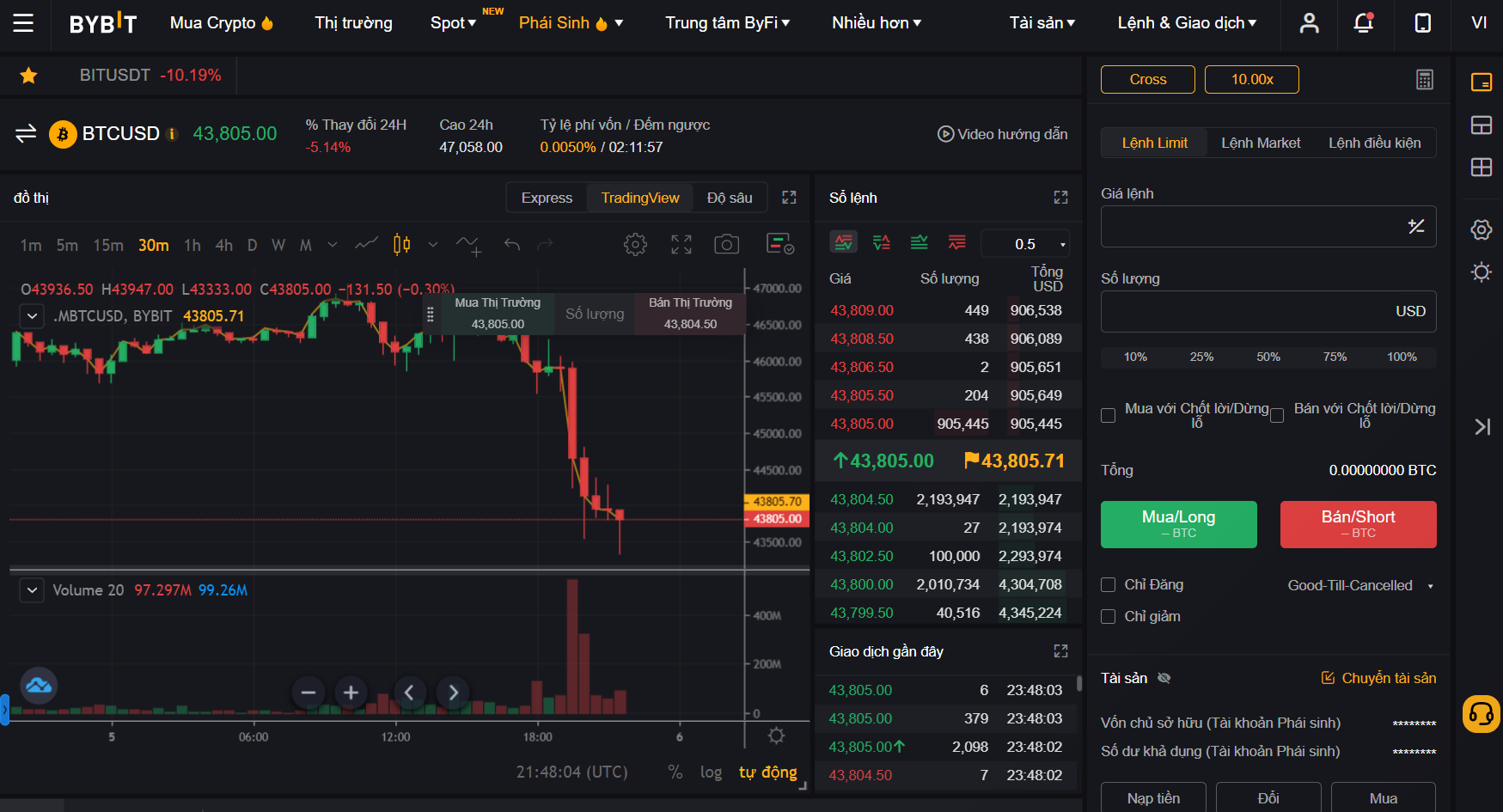Open the user account profile icon
Screen dimensions: 1503x812
(1309, 23)
